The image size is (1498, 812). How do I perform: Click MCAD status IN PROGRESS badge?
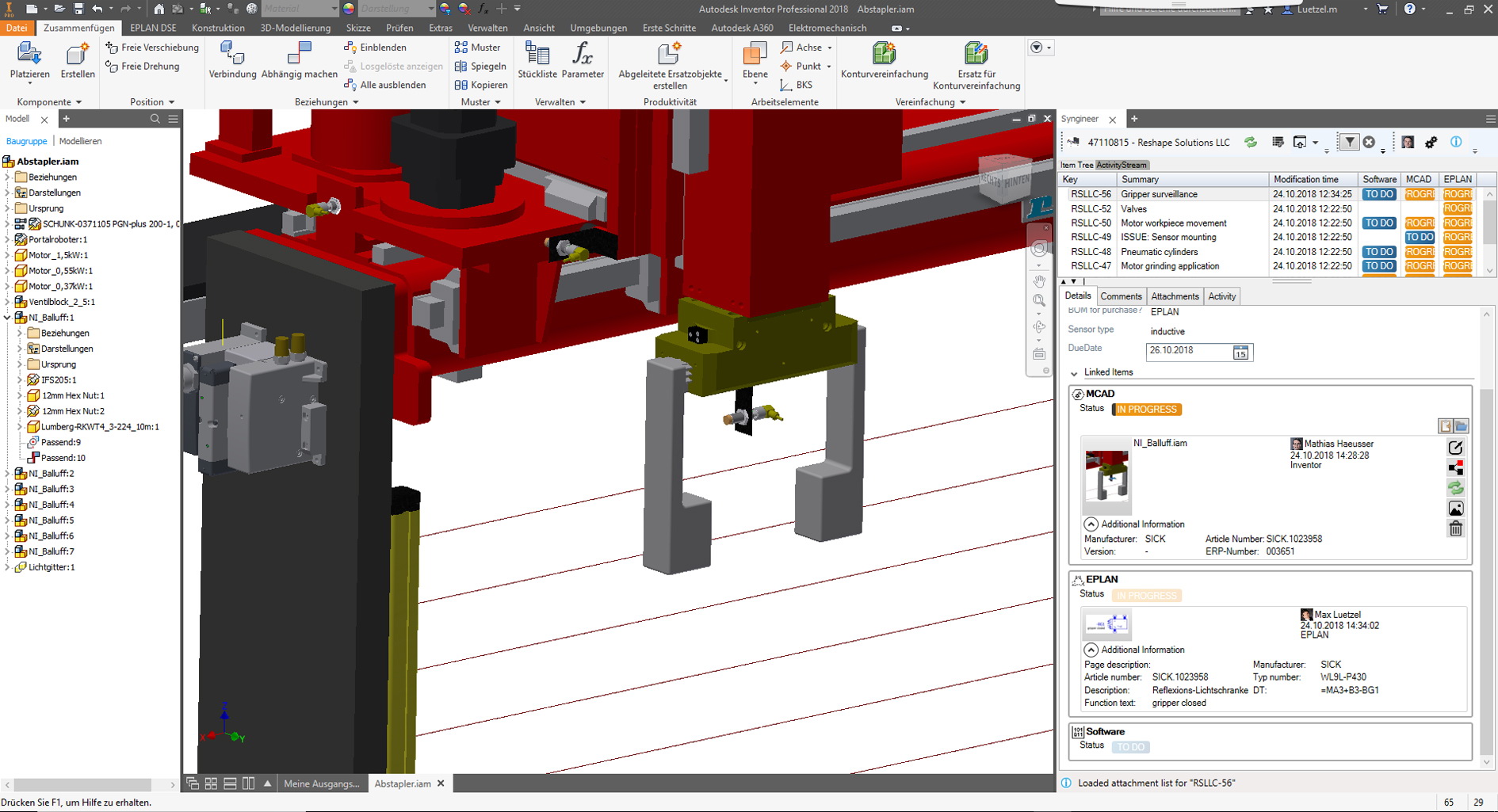pyautogui.click(x=1147, y=410)
